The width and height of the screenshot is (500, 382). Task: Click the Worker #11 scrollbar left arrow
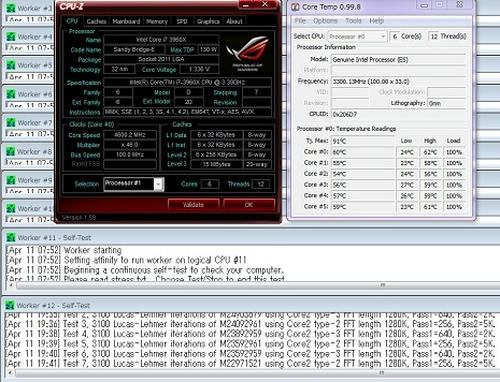(x=11, y=285)
